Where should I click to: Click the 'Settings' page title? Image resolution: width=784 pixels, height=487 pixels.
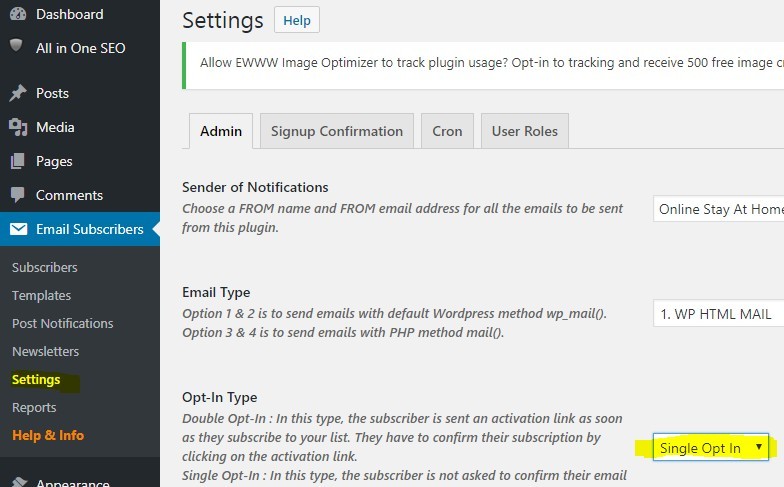click(x=222, y=20)
